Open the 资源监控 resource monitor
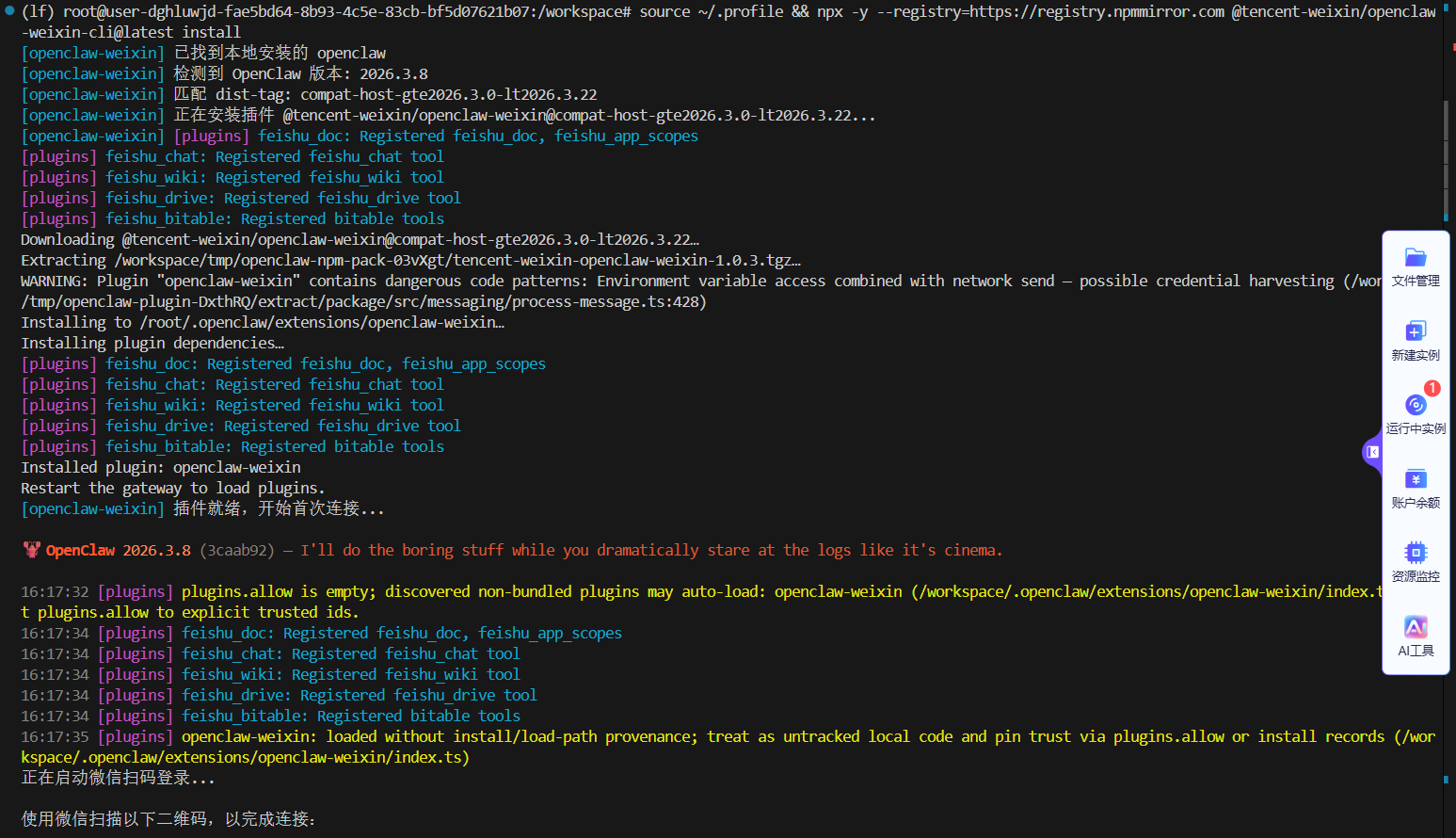The height and width of the screenshot is (838, 1456). tap(1416, 562)
